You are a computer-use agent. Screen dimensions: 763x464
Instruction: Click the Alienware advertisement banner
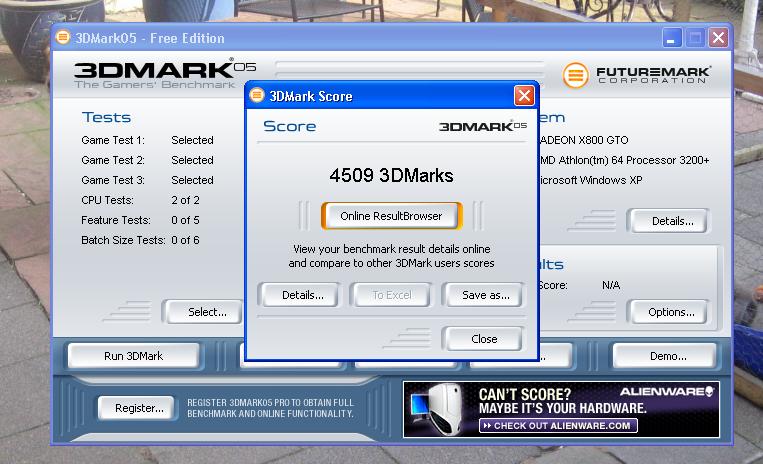(561, 410)
